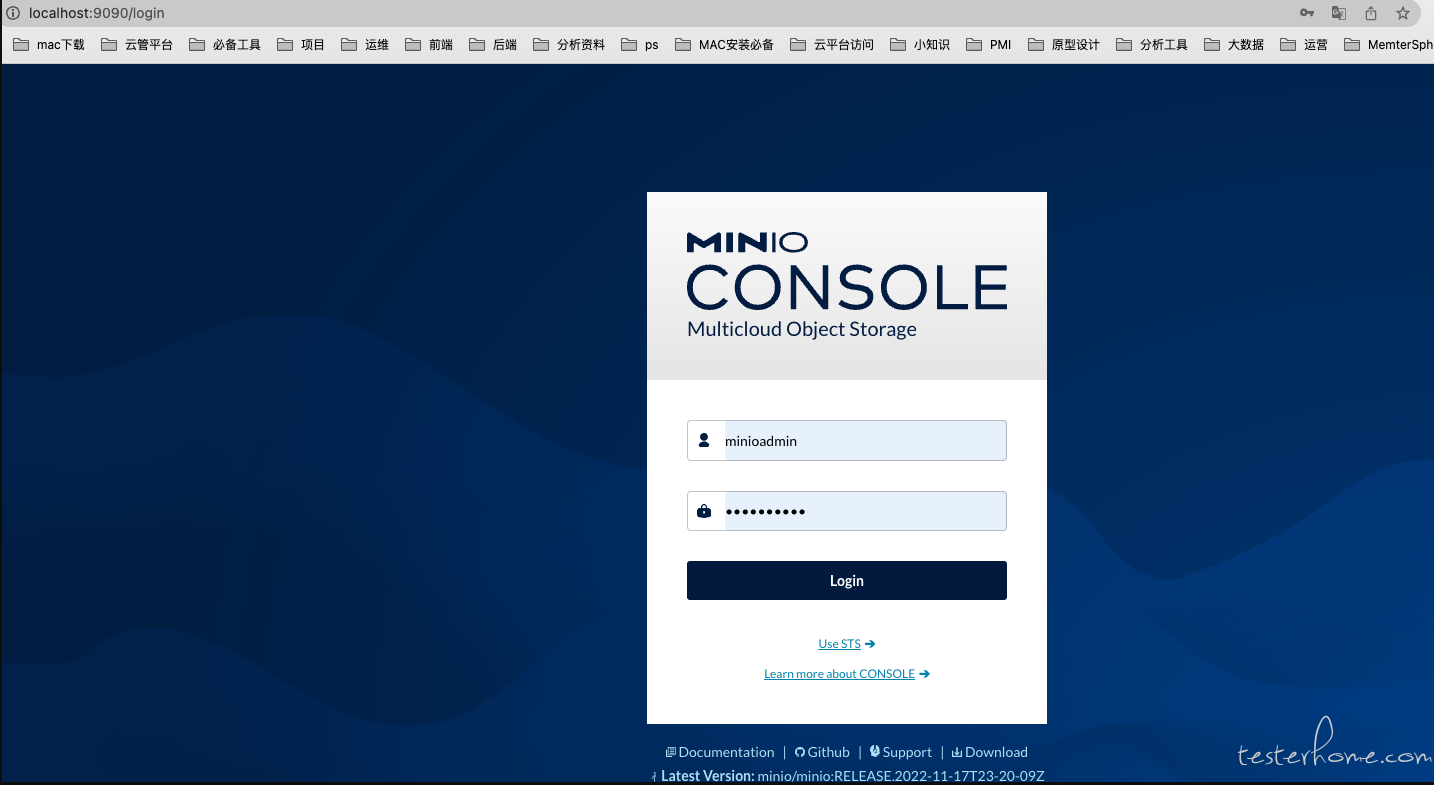Open the 原型设计 bookmark folder
The image size is (1434, 785).
coord(1064,45)
